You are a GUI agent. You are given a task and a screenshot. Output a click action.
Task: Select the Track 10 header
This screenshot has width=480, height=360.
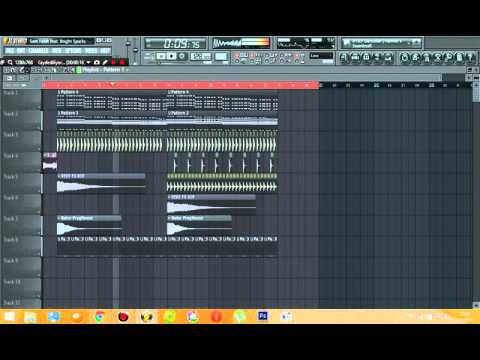(21, 289)
